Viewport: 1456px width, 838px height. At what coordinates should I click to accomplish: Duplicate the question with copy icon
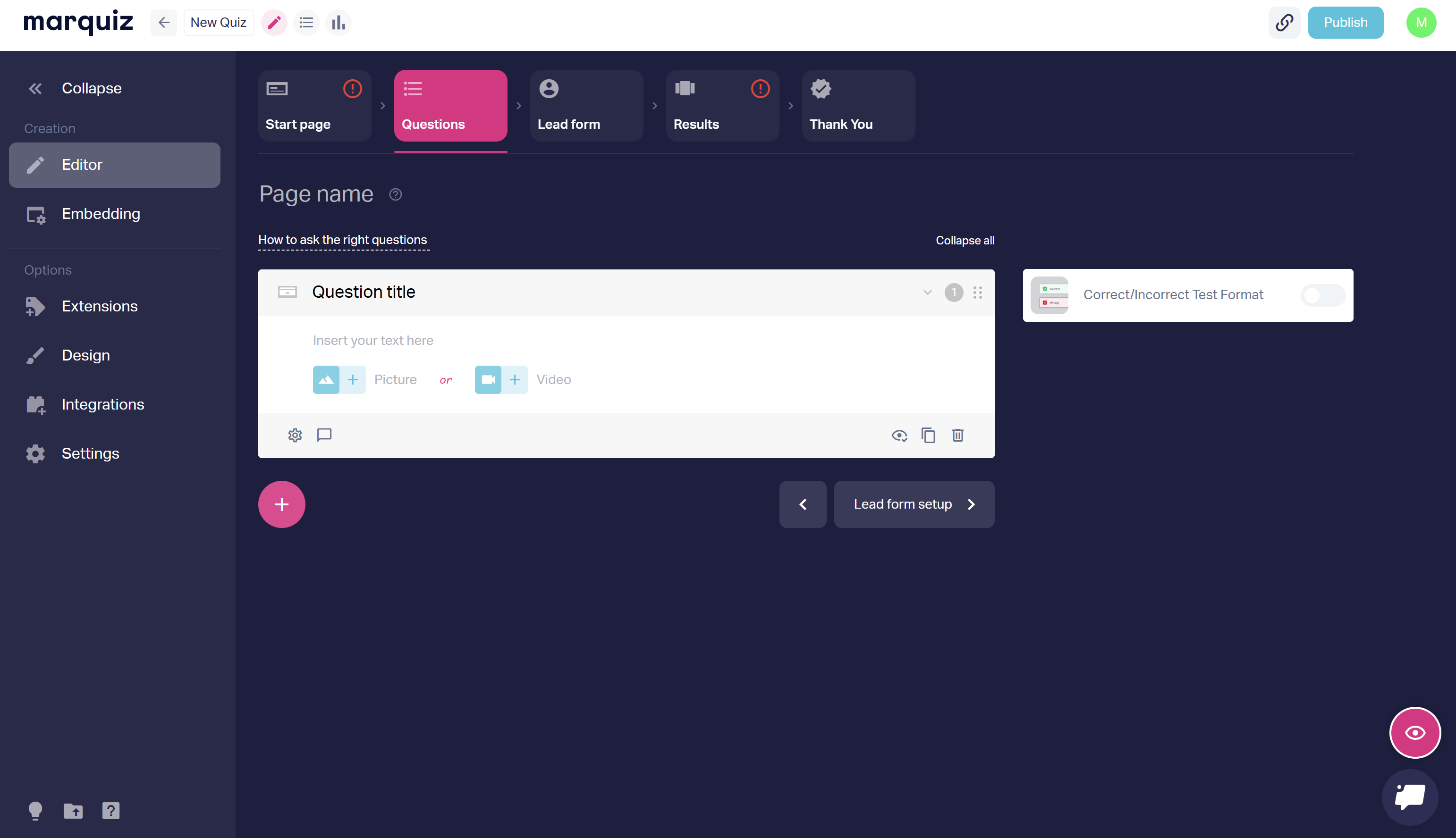[928, 435]
